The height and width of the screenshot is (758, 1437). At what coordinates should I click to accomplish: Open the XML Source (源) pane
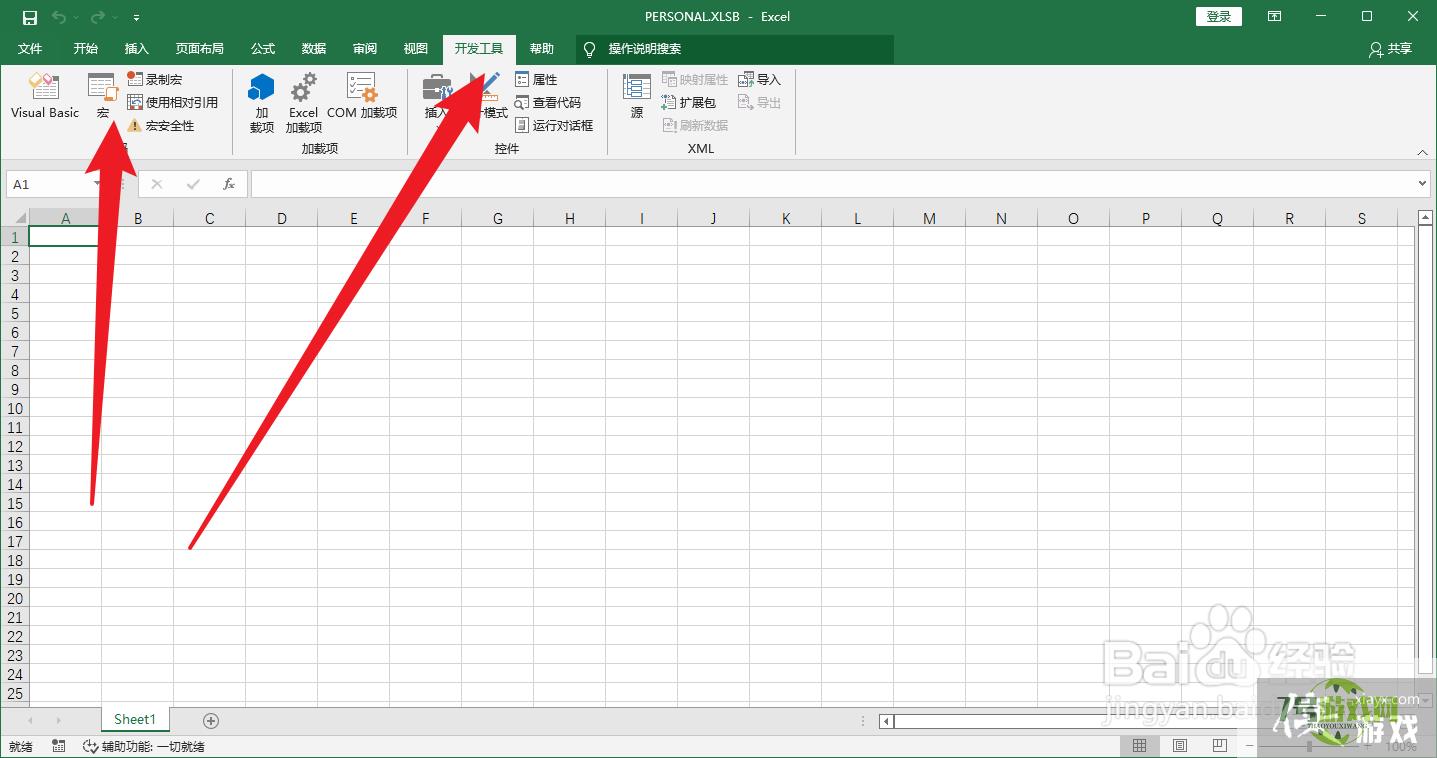coord(637,97)
